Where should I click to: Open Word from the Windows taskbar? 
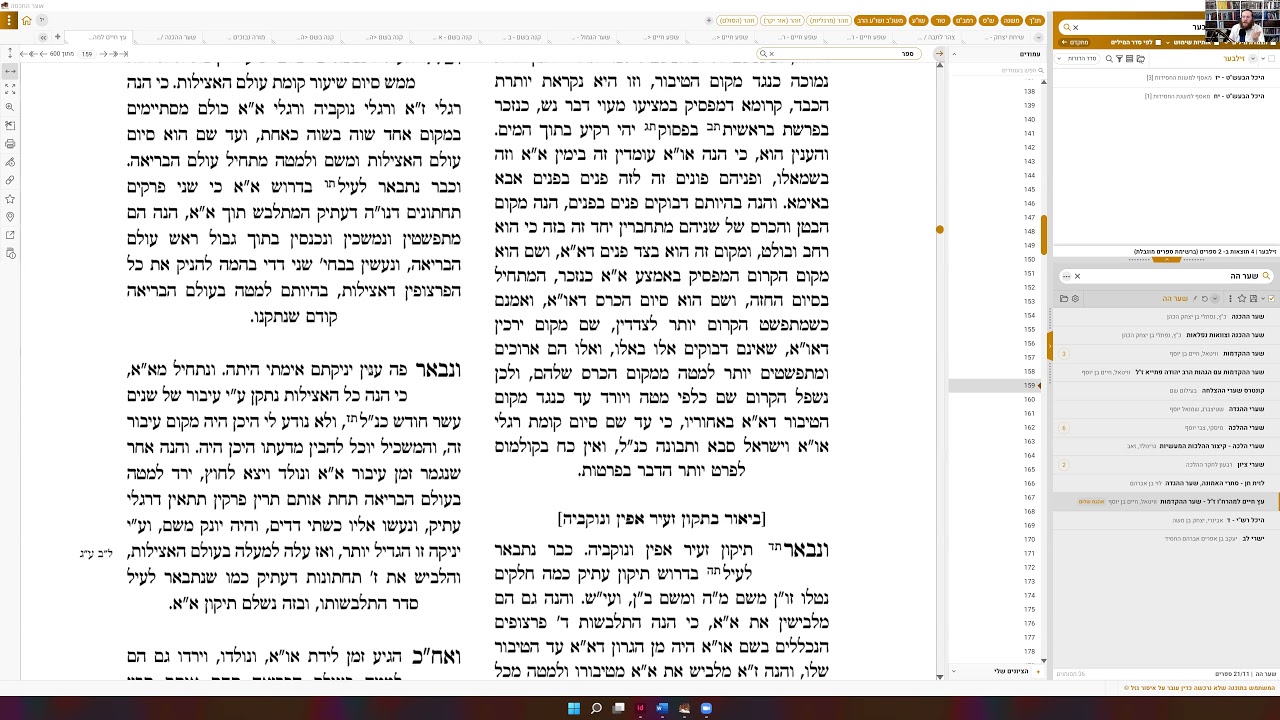tap(662, 708)
